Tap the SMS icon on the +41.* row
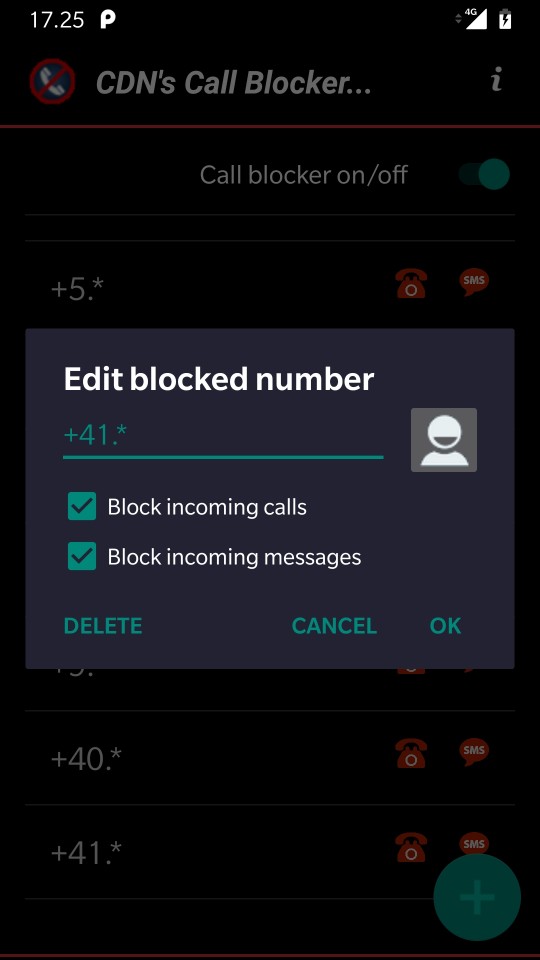Image resolution: width=540 pixels, height=960 pixels. [474, 845]
